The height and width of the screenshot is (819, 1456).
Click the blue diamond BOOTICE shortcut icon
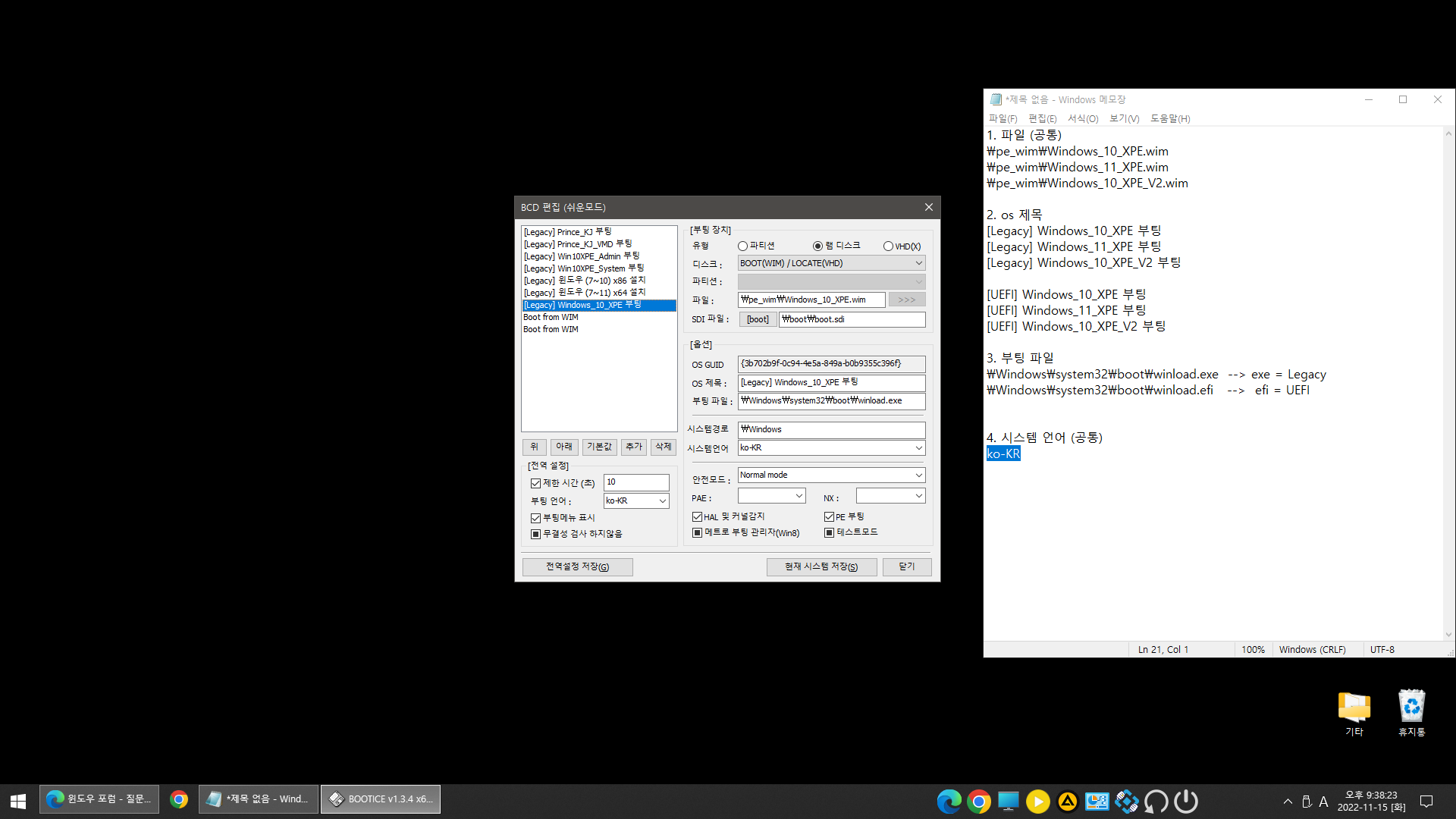pyautogui.click(x=1127, y=801)
